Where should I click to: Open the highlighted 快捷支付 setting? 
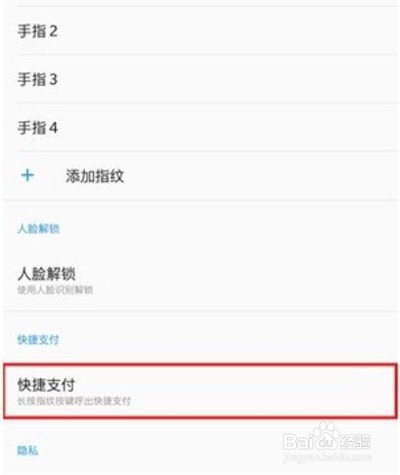(x=200, y=391)
